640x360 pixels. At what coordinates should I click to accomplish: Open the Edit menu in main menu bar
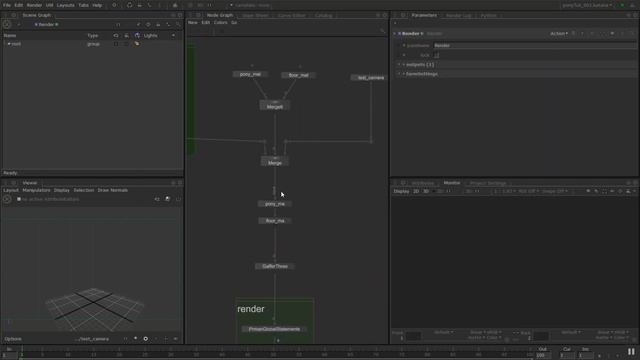coord(19,5)
